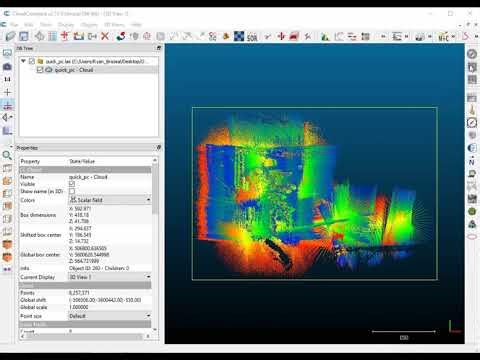480x360 pixels.
Task: Open the Edit menu
Action: (29, 25)
